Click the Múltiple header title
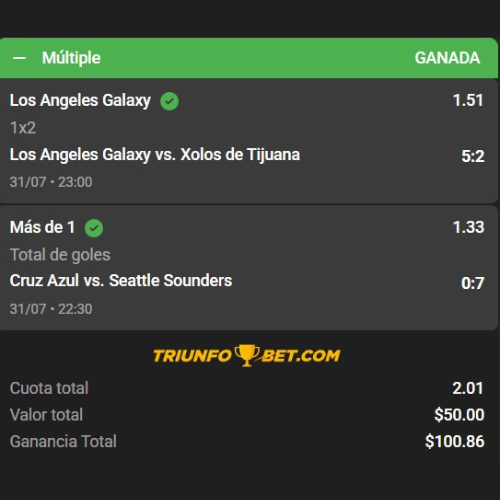 (71, 58)
